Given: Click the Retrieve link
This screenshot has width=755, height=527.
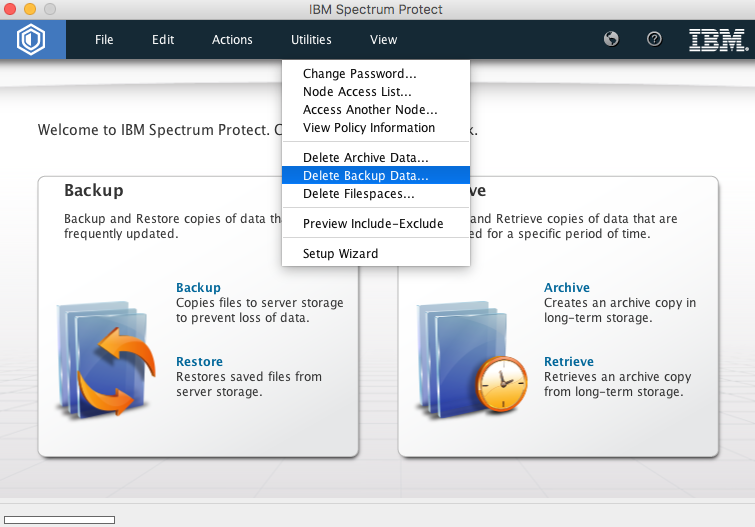Looking at the screenshot, I should point(569,361).
